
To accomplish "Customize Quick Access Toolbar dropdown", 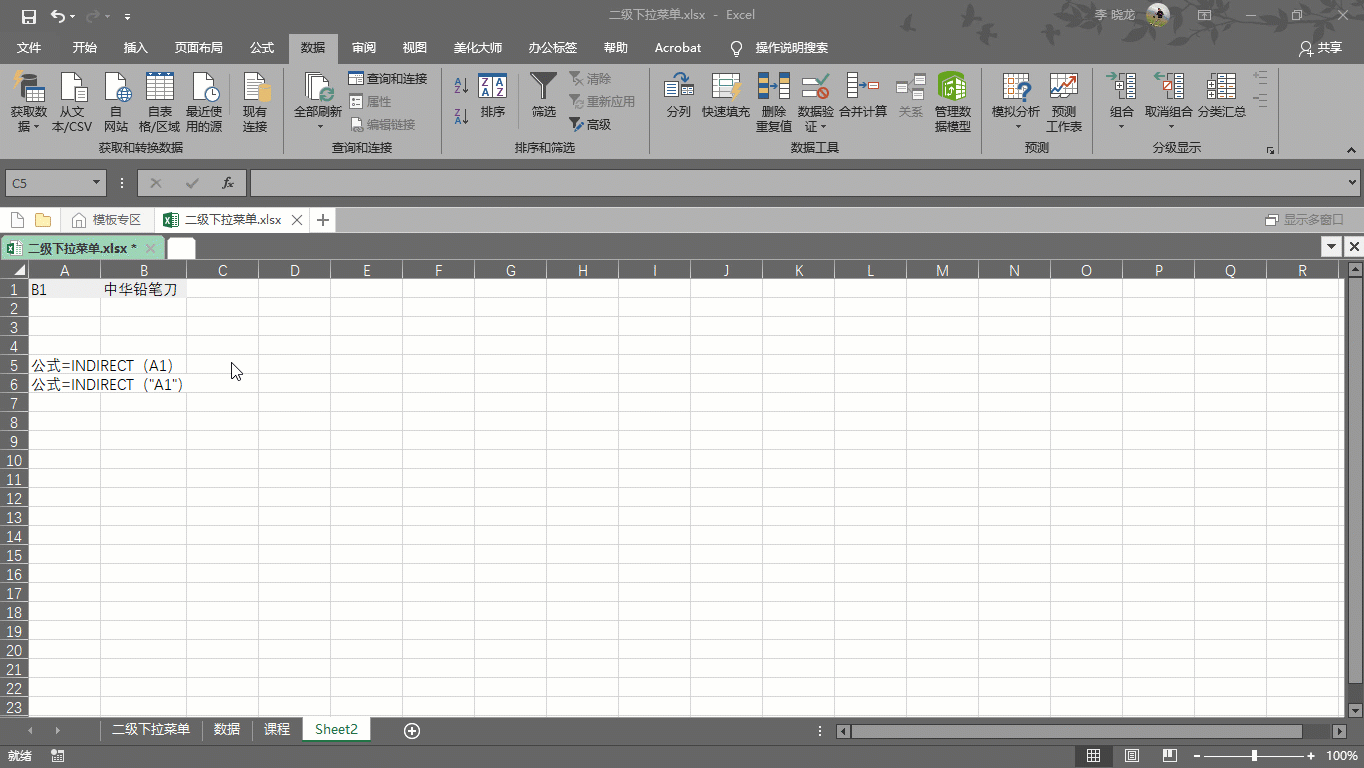I will 127,17.
